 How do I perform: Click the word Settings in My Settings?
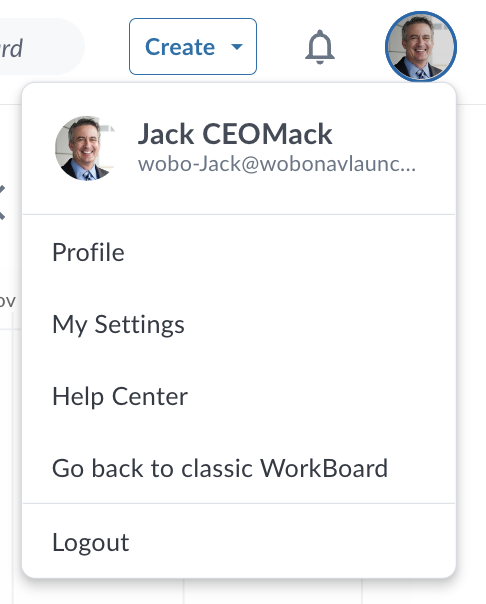pos(139,325)
